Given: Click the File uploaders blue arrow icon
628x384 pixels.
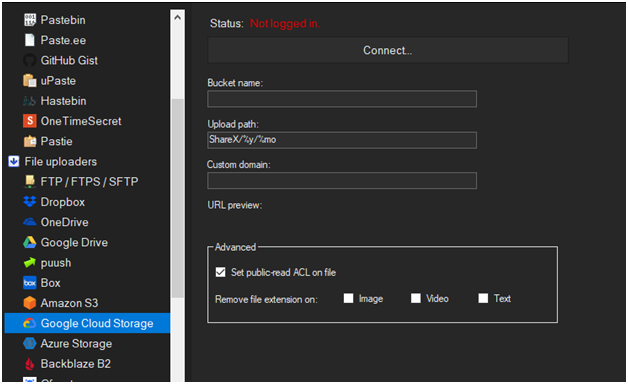Looking at the screenshot, I should tap(14, 161).
